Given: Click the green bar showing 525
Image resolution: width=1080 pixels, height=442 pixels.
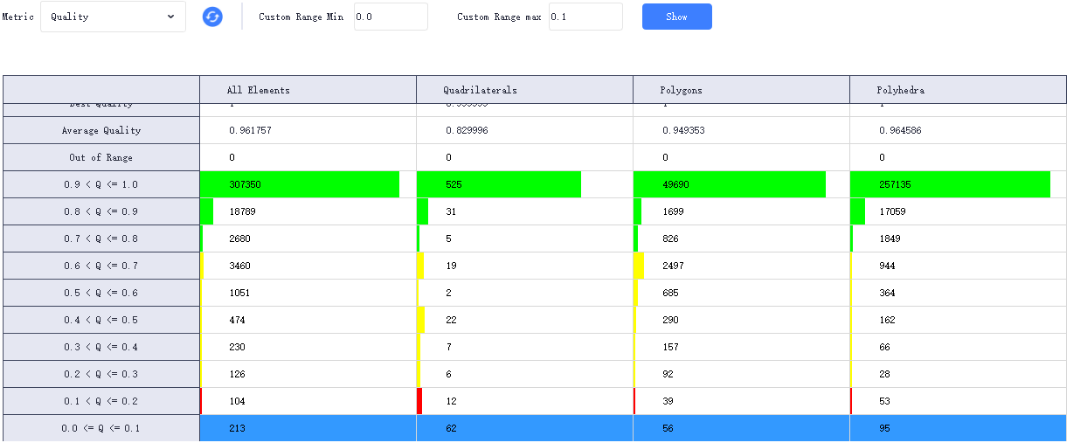Looking at the screenshot, I should pos(499,185).
